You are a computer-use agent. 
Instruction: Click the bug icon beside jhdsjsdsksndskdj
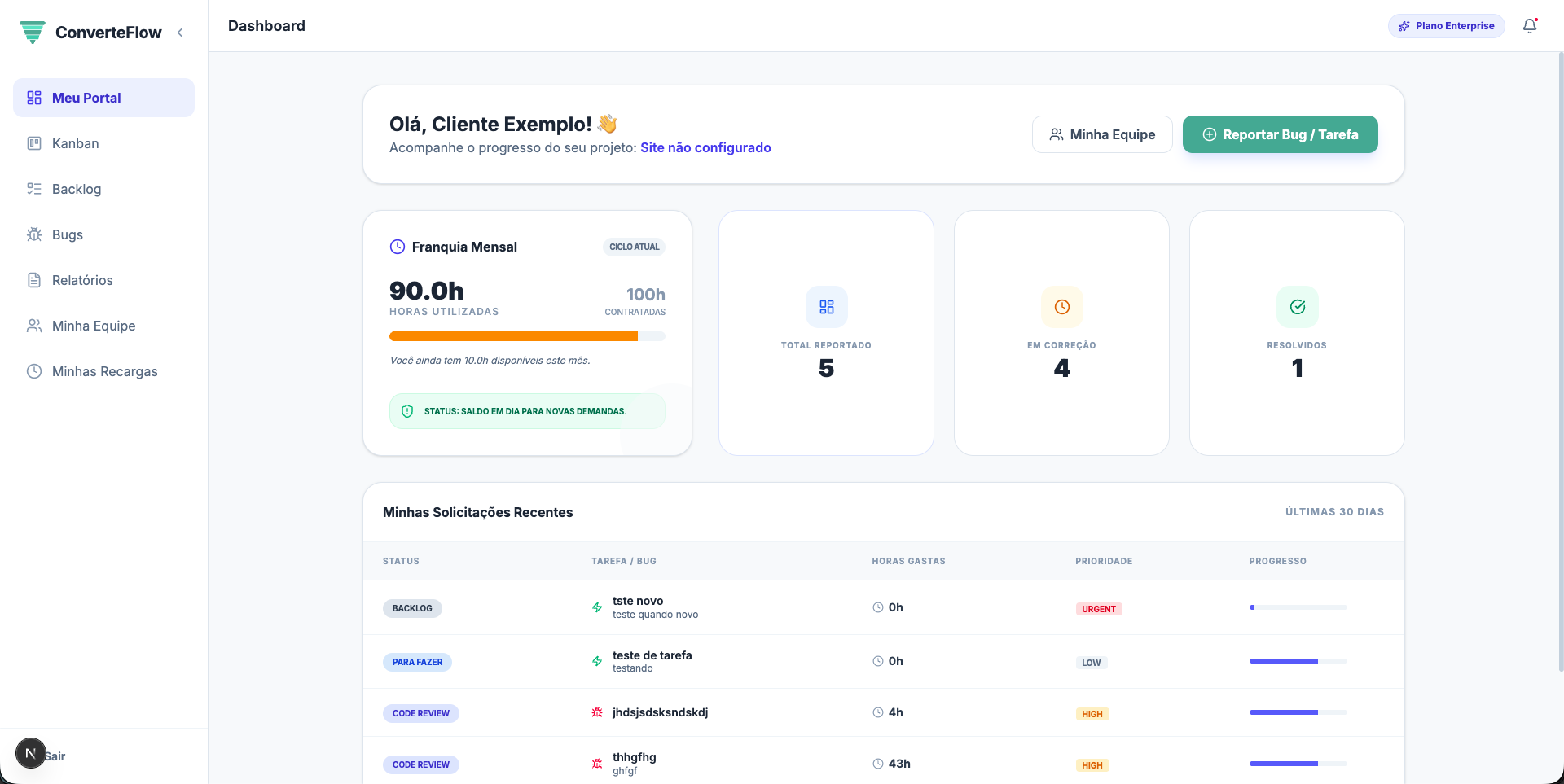point(597,712)
